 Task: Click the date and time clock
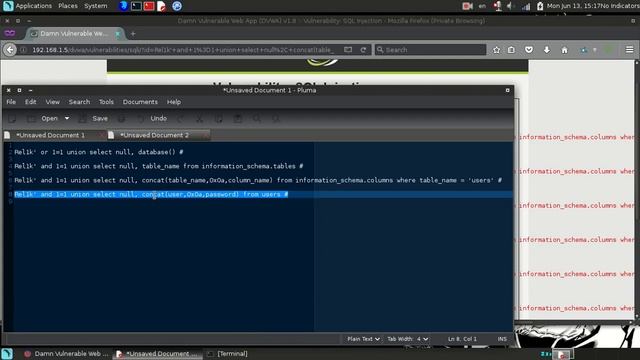(573, 6)
